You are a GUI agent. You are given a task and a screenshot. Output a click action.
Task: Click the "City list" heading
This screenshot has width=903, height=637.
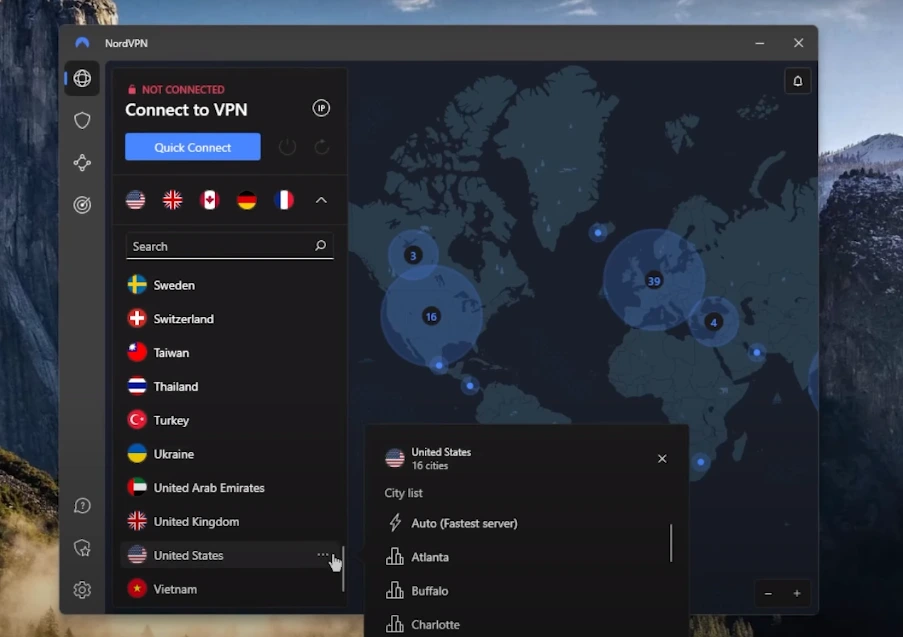tap(403, 493)
